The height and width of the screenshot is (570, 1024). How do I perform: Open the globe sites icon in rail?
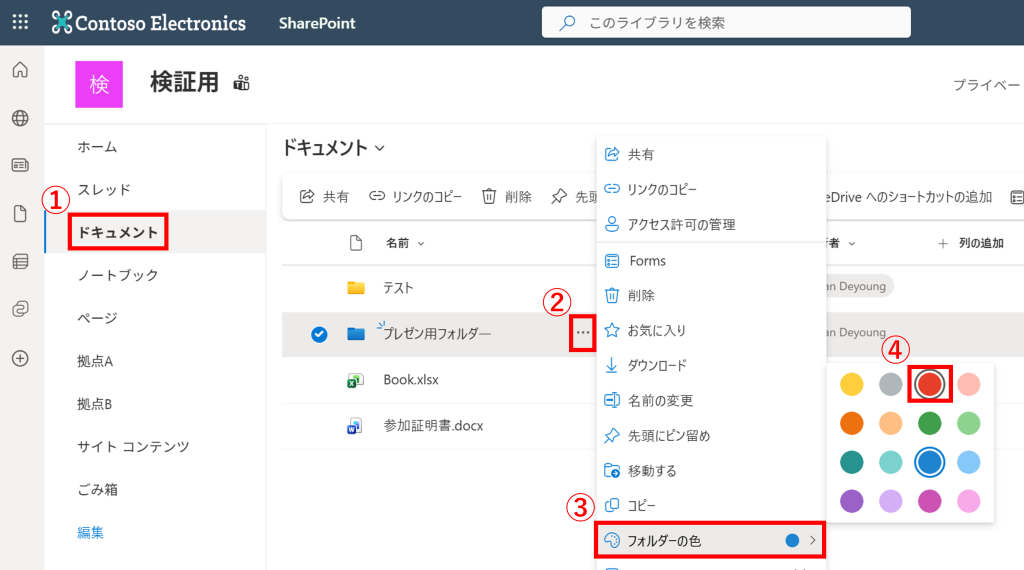[x=20, y=118]
